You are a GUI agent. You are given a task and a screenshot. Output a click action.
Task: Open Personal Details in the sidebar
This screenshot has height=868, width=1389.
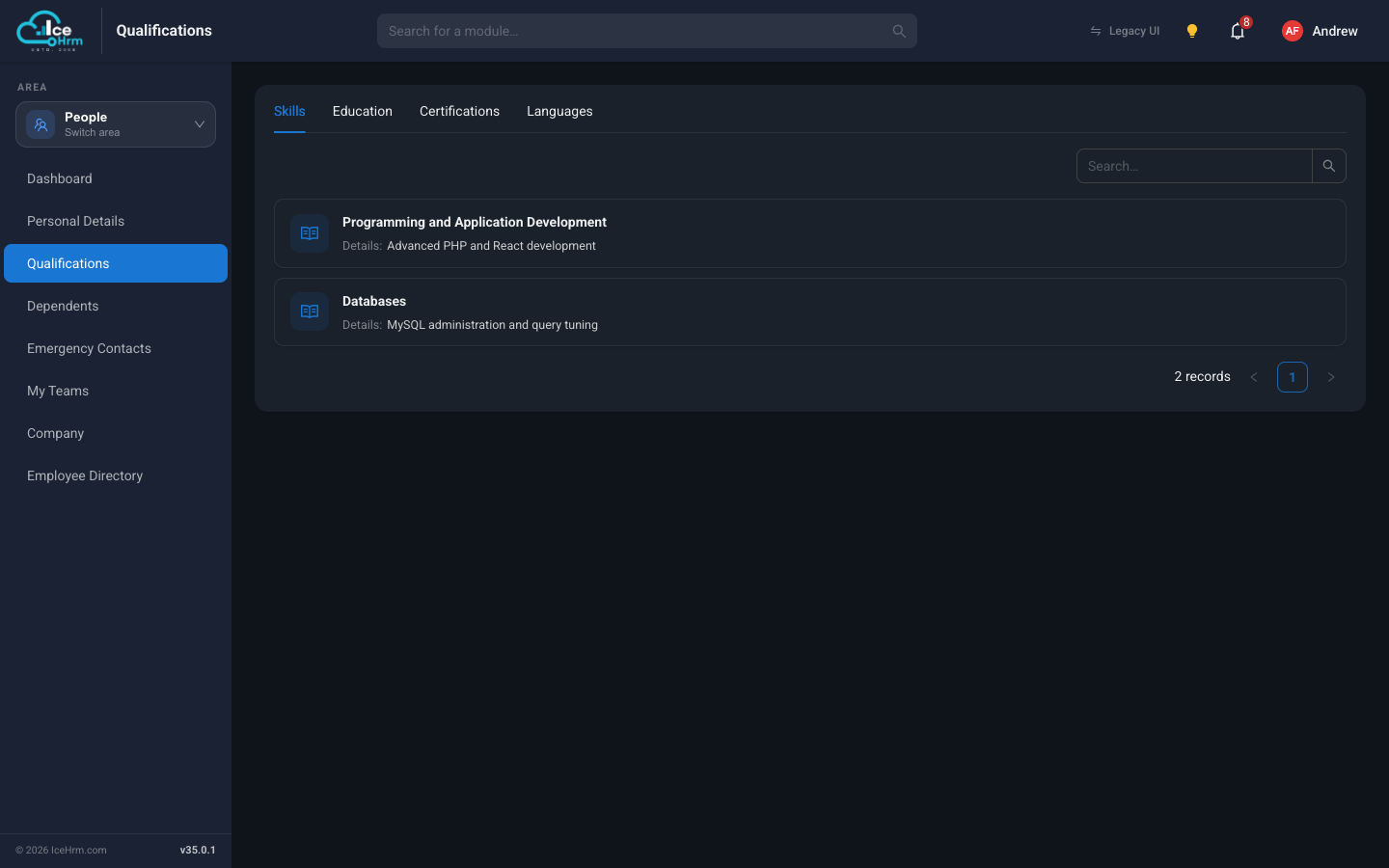point(116,221)
